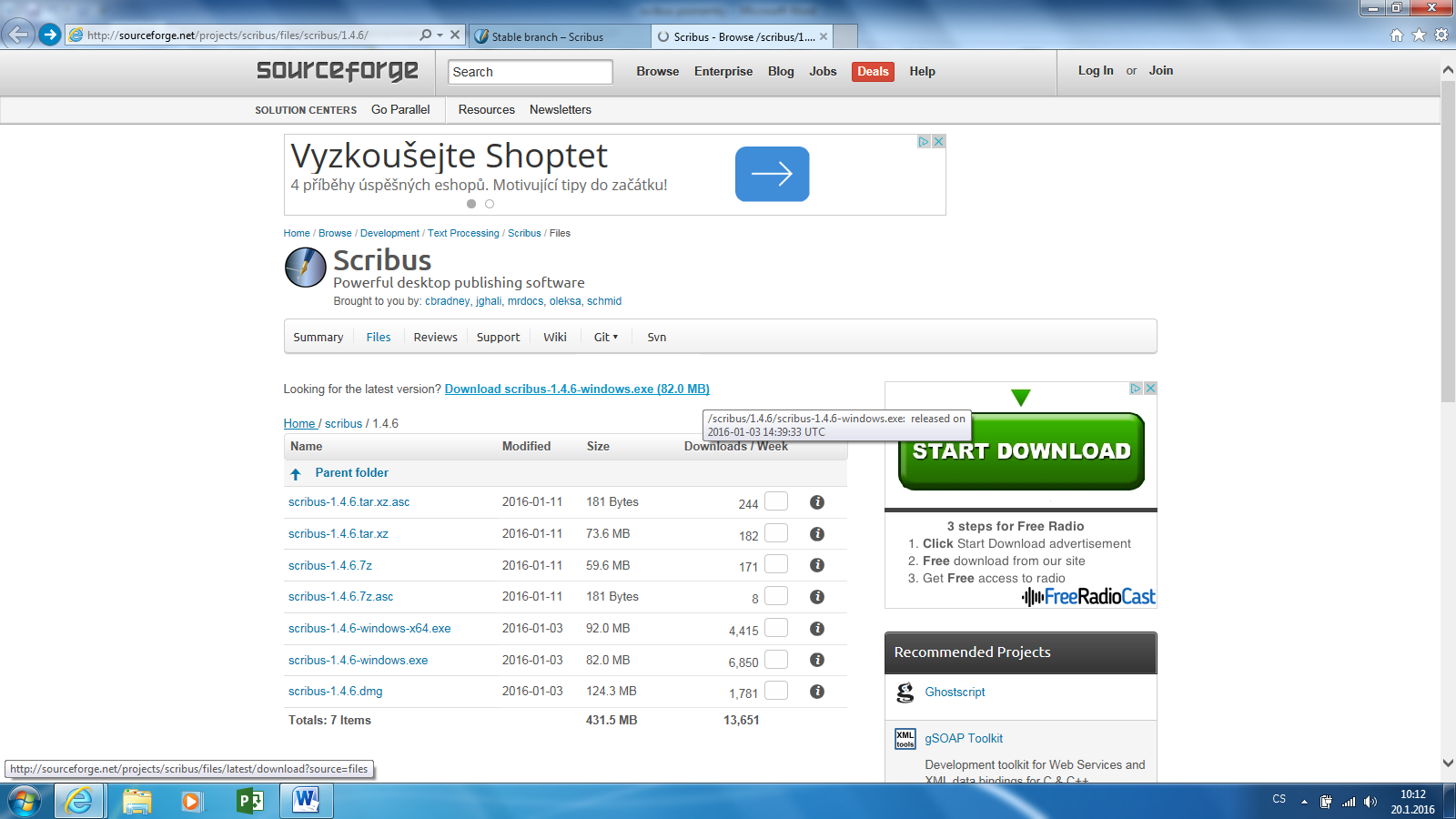Click the red Deals button
Screen dimensions: 1456x819
873,71
